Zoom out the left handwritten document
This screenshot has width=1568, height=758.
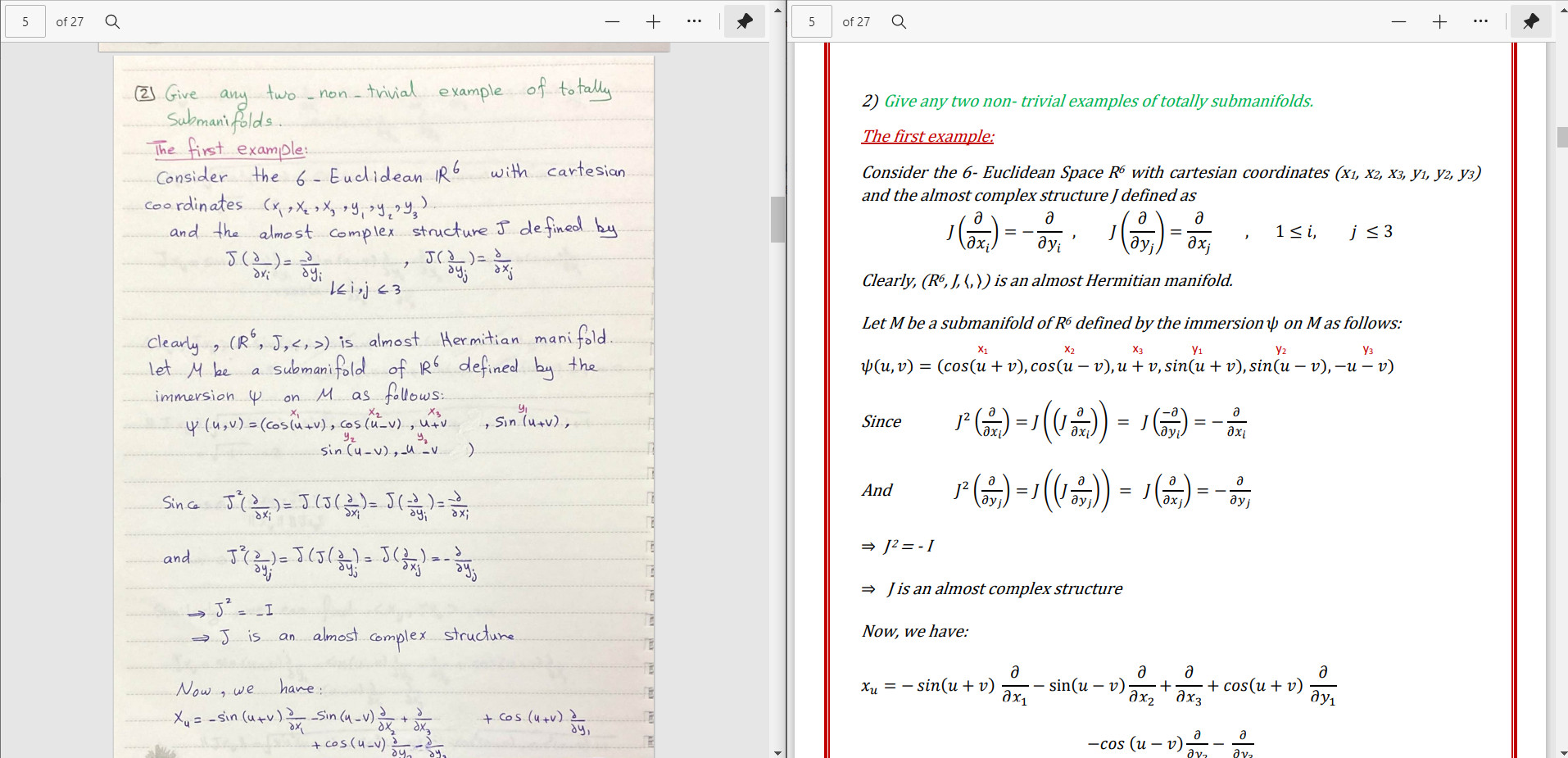612,22
